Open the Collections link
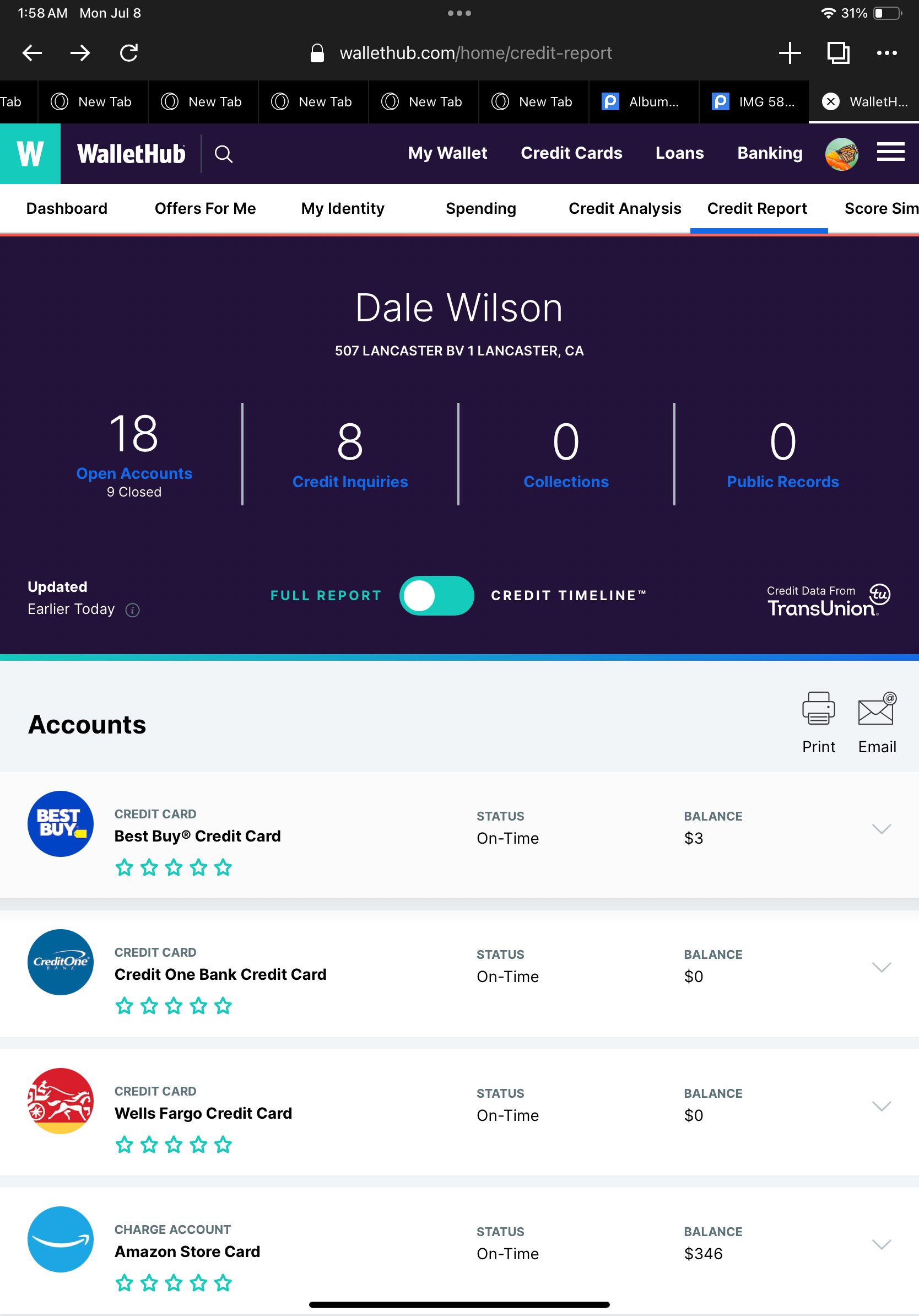This screenshot has height=1316, width=919. pos(566,482)
